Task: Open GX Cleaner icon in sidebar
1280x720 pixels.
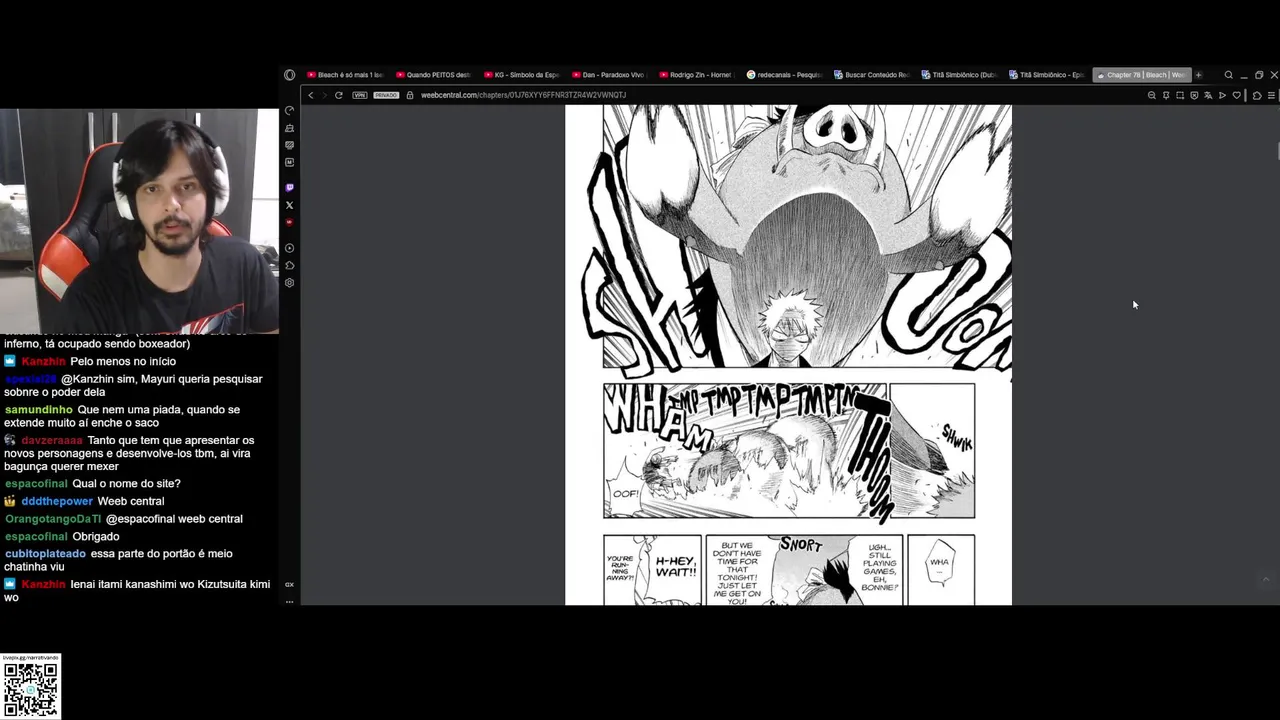Action: point(290,128)
